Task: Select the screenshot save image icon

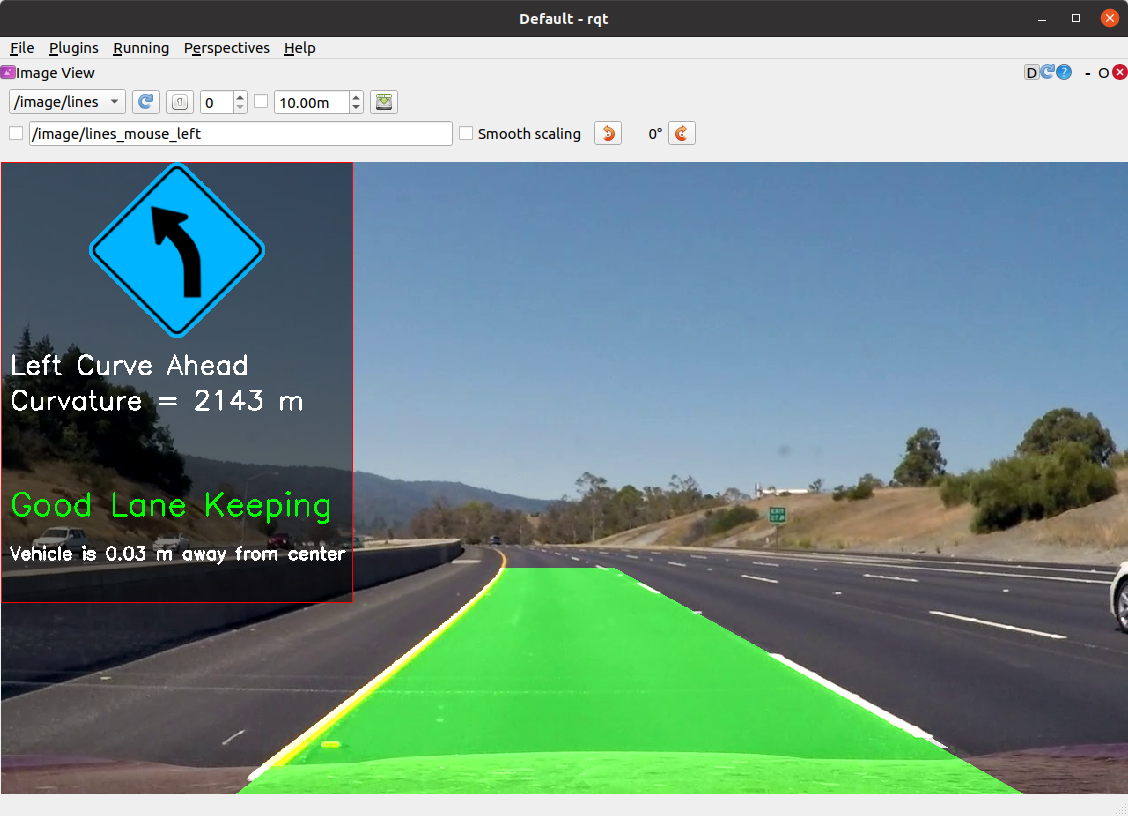Action: click(383, 101)
